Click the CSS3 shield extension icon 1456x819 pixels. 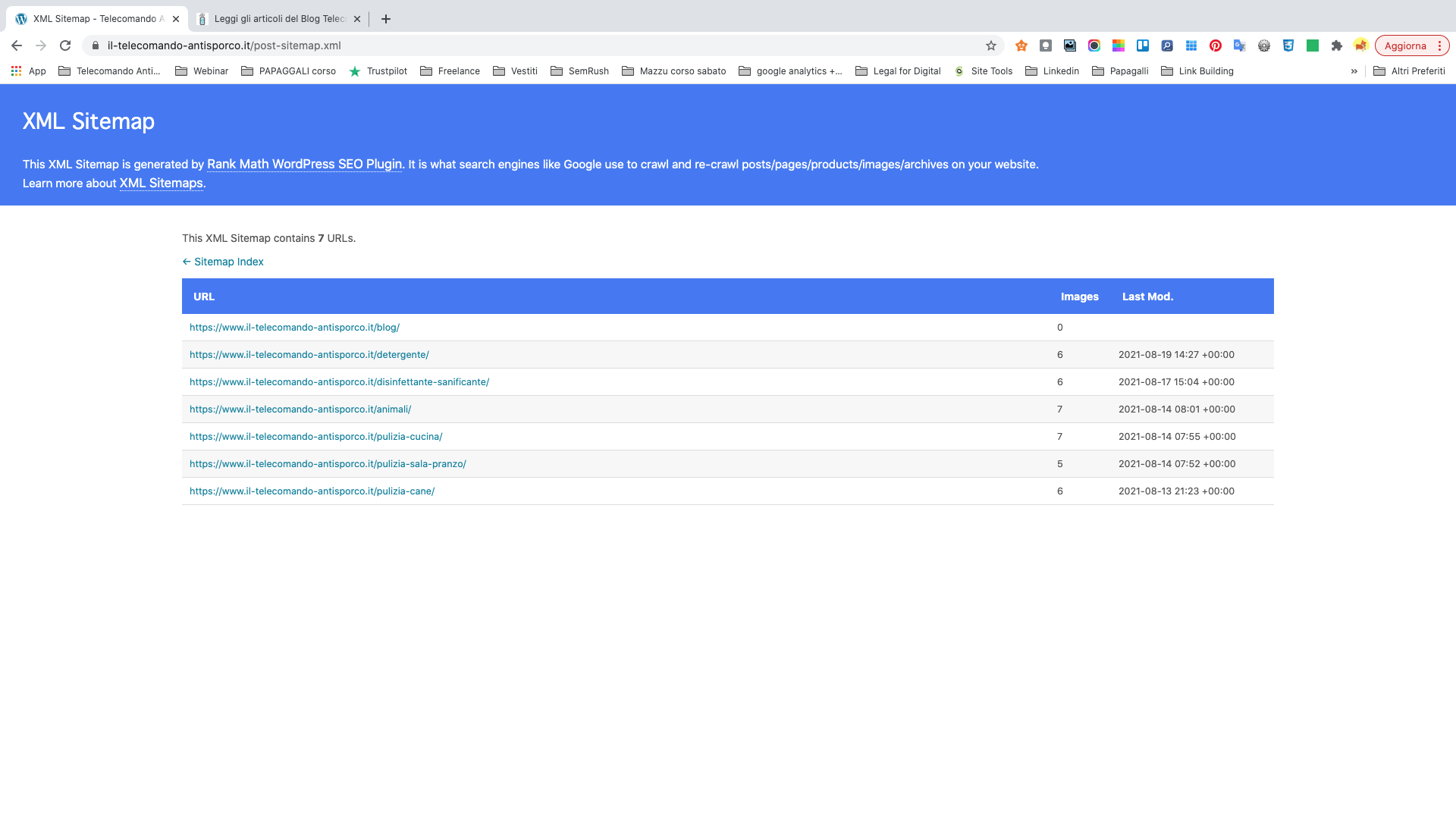tap(1288, 45)
